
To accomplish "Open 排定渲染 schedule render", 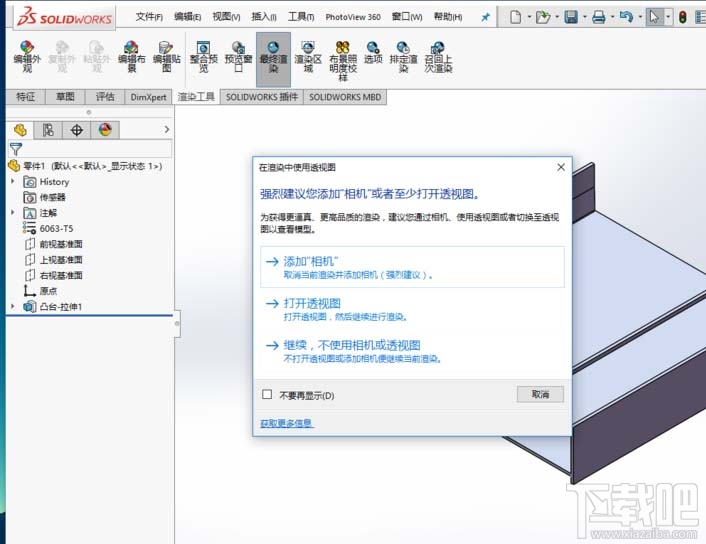I will [x=403, y=57].
